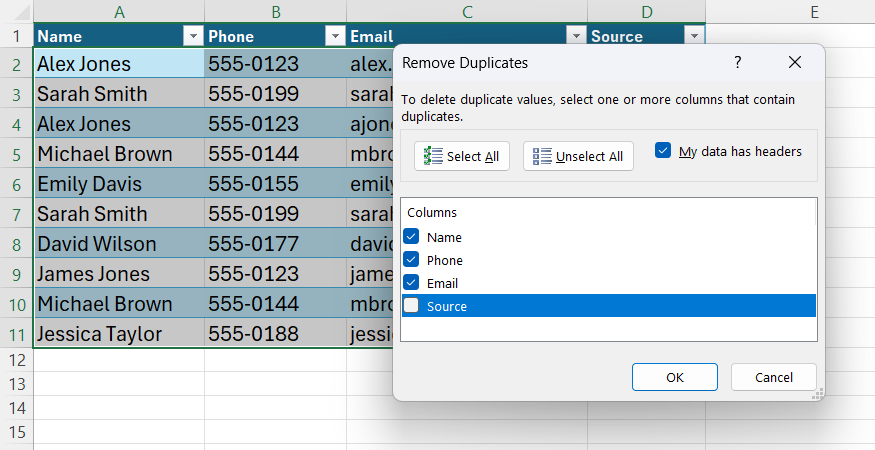Viewport: 875px width, 450px height.
Task: Click the David Wilson cell
Action: [x=119, y=244]
